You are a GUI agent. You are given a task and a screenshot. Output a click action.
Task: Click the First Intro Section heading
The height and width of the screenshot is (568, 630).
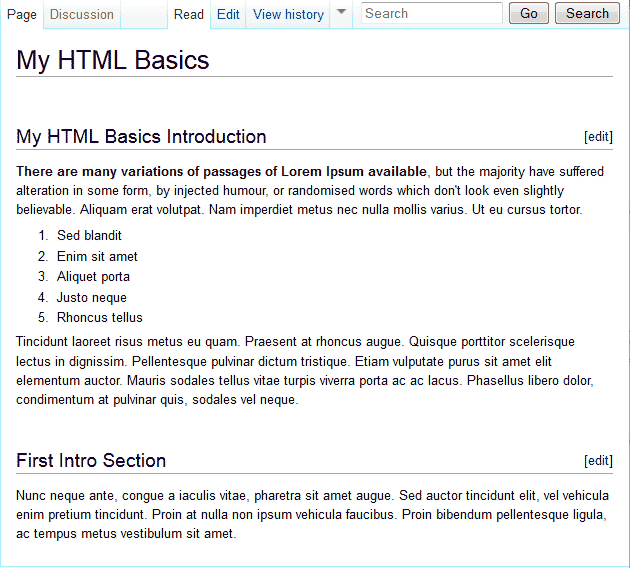coord(91,461)
